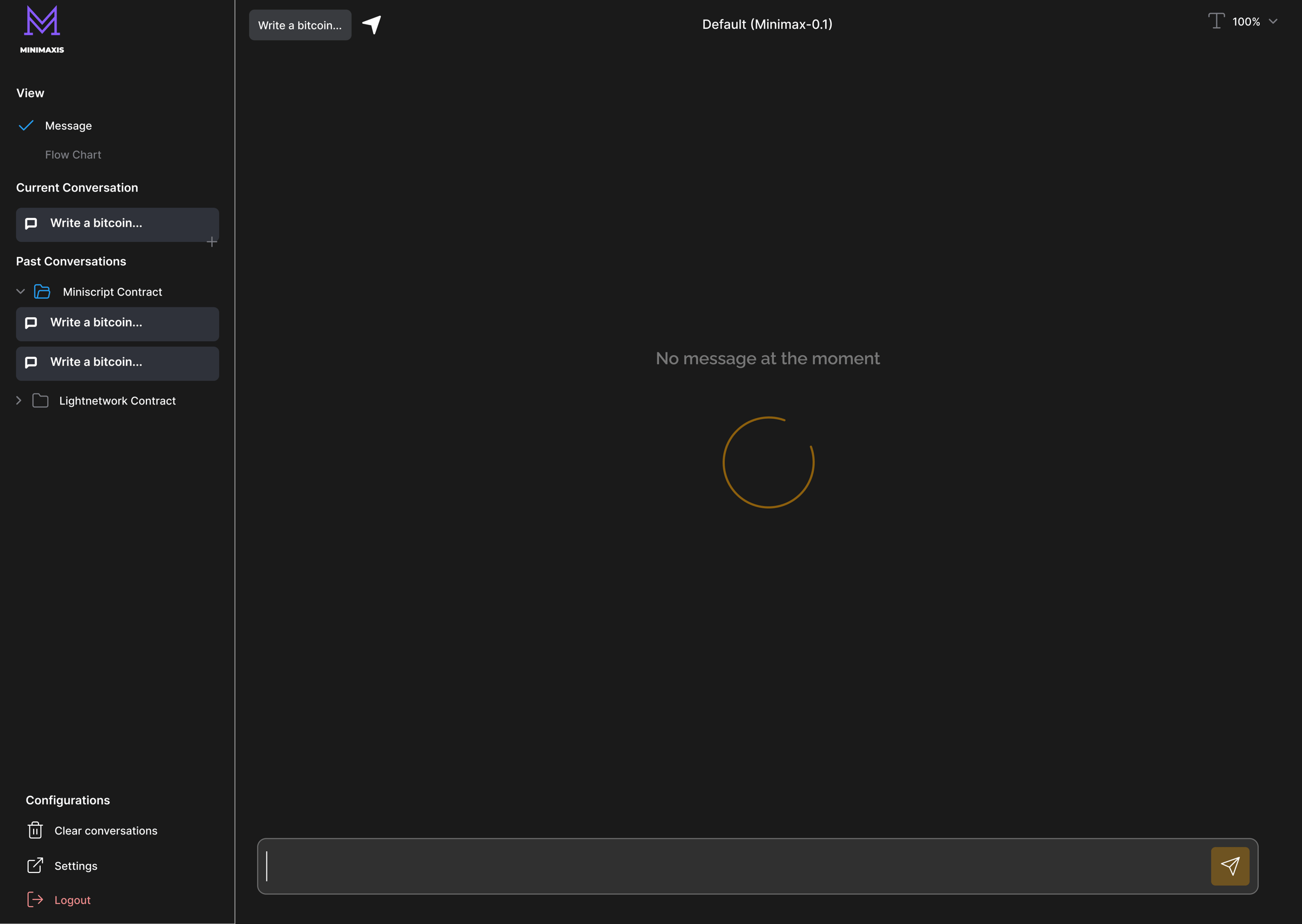Expand the Lightnetwork Contract folder
The height and width of the screenshot is (924, 1302).
pyautogui.click(x=19, y=401)
